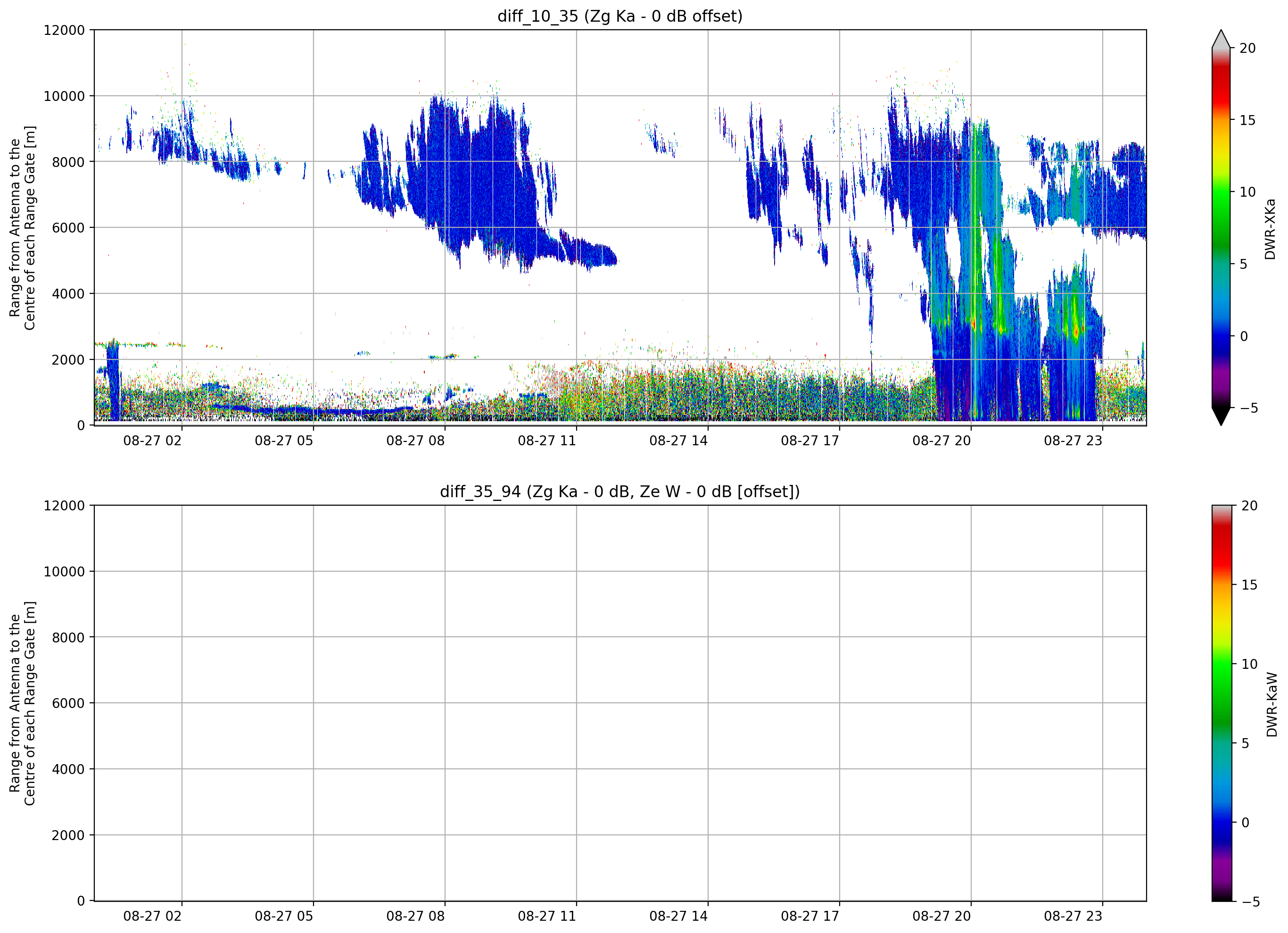
Task: Click y tick '10000' on the diff_10_35 plot
Action: tap(64, 96)
